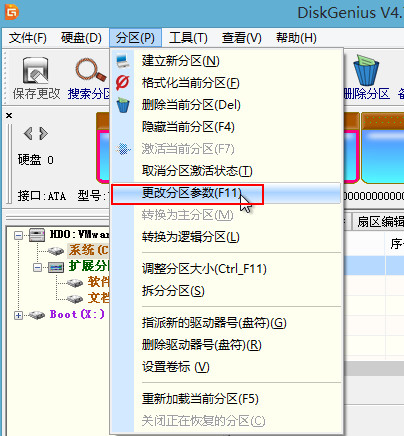The width and height of the screenshot is (404, 436).
Task: Click the Delete Partition trash can icon
Action: pyautogui.click(x=366, y=70)
